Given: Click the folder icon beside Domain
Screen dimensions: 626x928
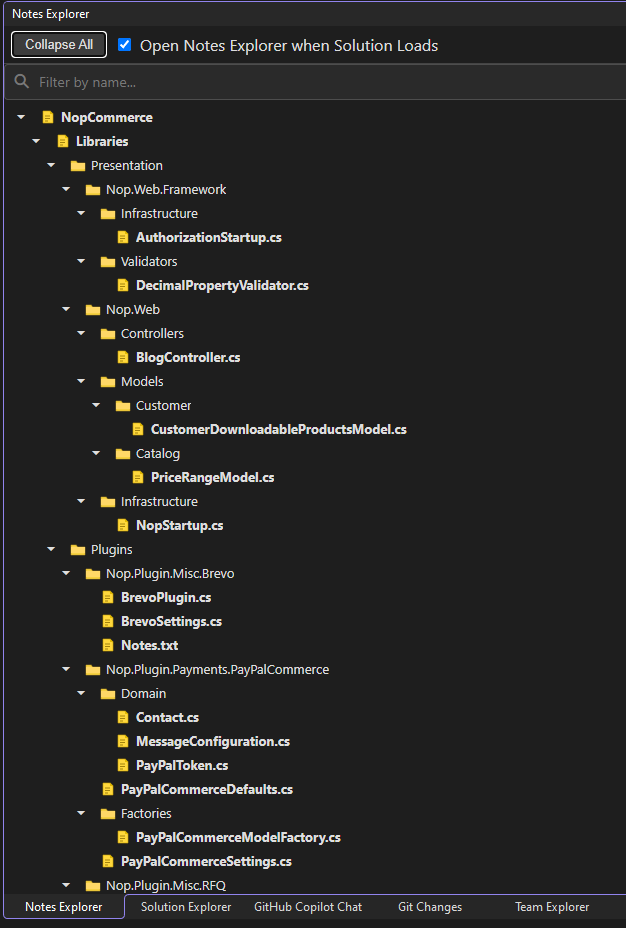Looking at the screenshot, I should point(108,694).
